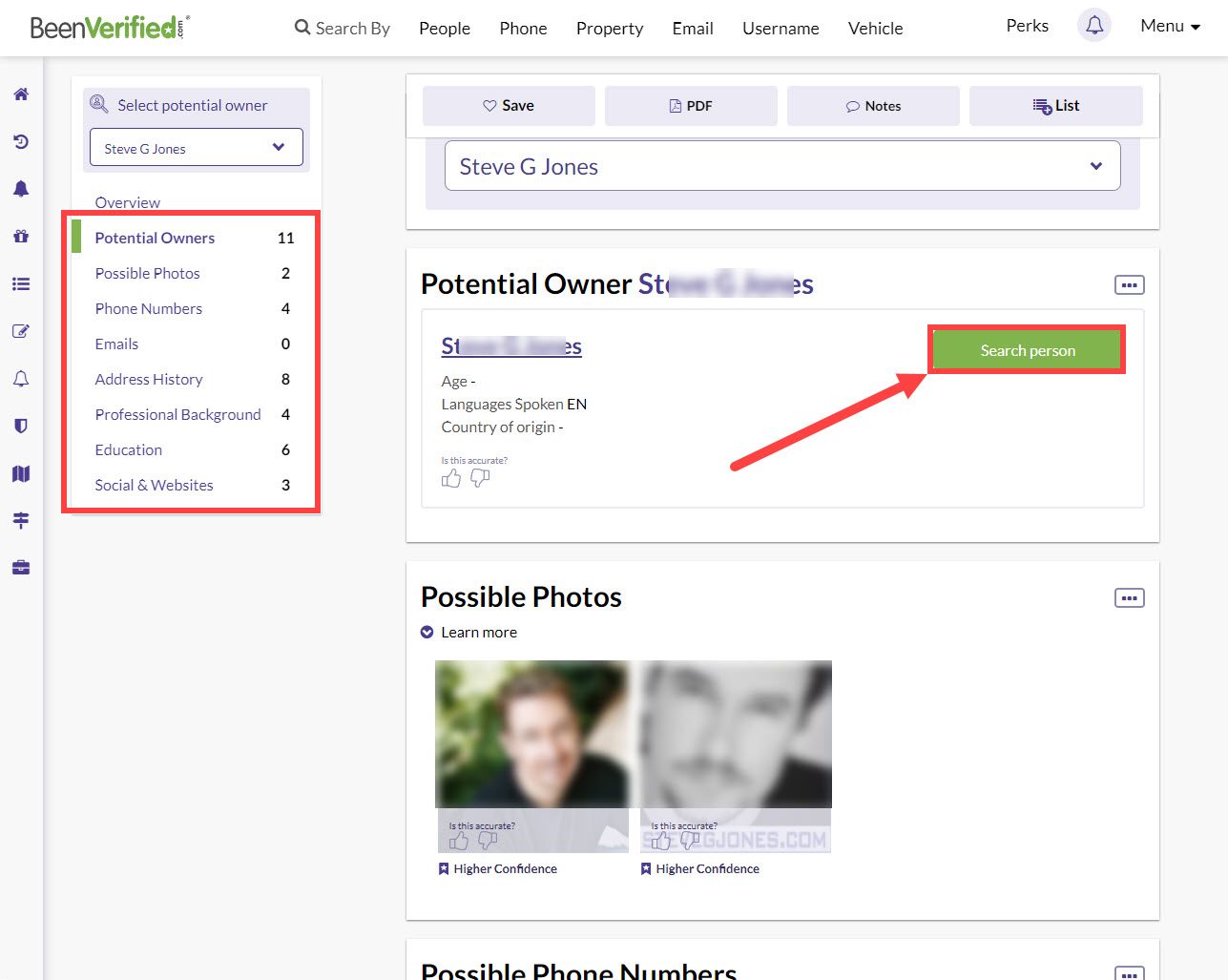Thumbs up the first possible photo
Image resolution: width=1228 pixels, height=980 pixels.
point(459,841)
